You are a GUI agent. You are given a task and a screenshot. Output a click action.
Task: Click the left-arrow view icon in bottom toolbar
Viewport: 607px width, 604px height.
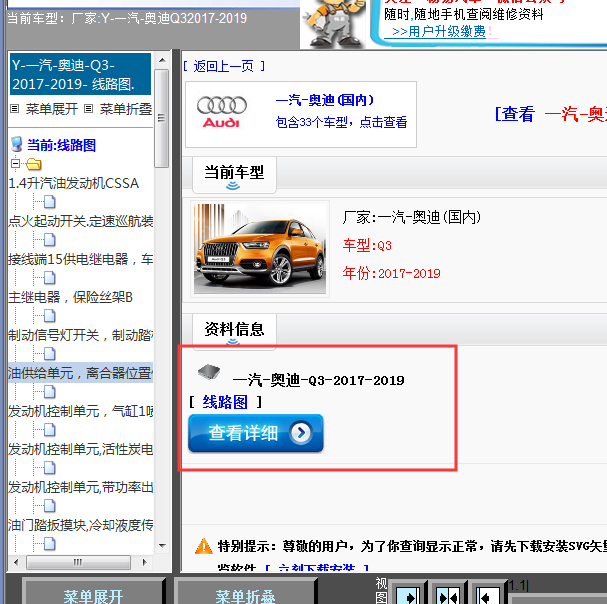click(x=487, y=595)
